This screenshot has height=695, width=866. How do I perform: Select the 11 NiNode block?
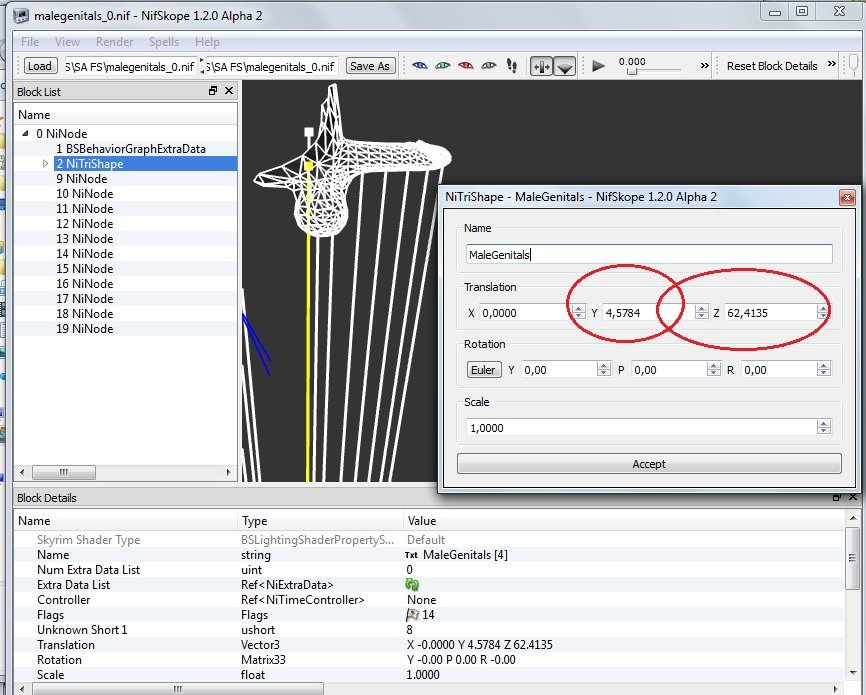(x=85, y=208)
